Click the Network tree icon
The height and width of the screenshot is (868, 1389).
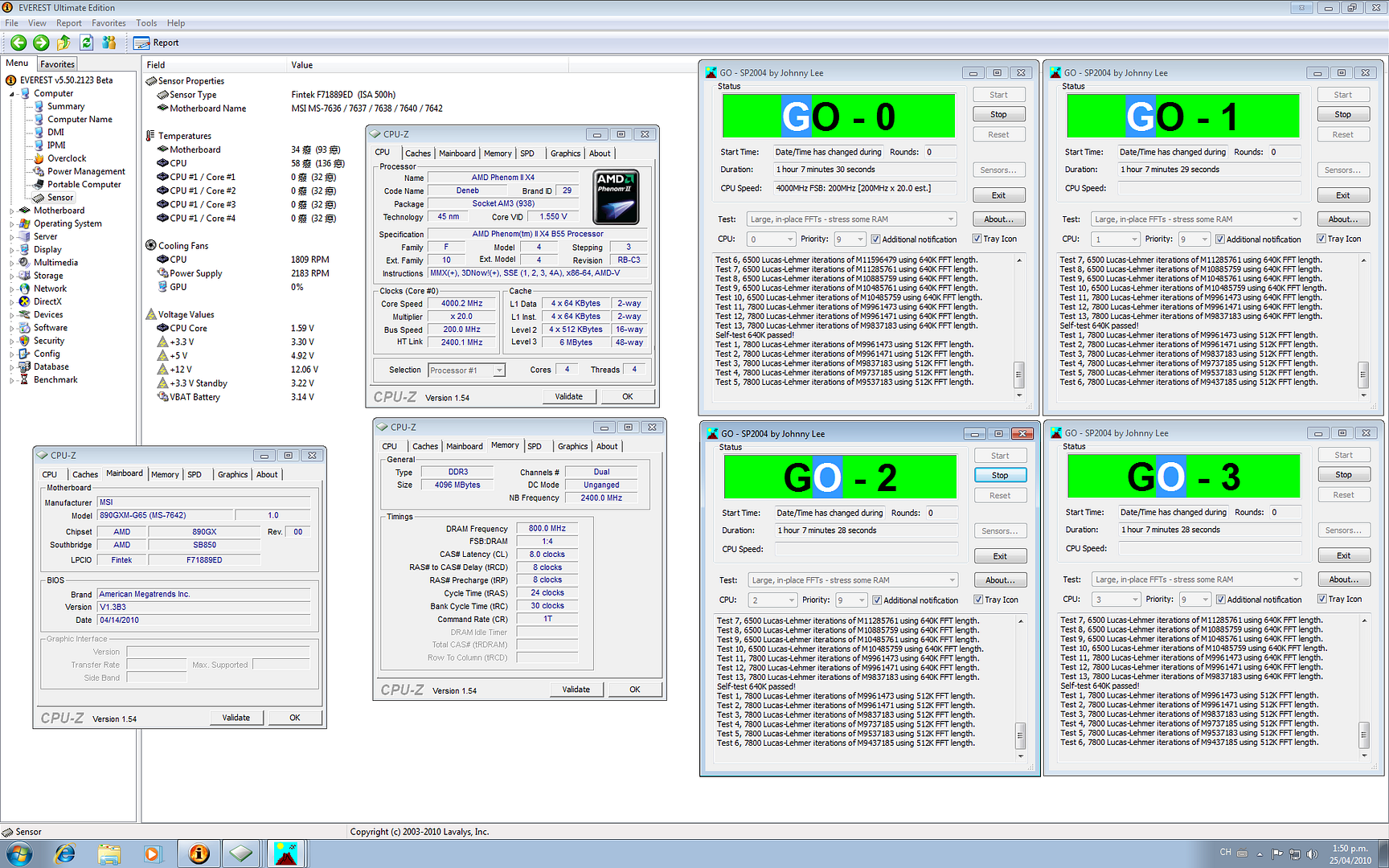(x=25, y=289)
